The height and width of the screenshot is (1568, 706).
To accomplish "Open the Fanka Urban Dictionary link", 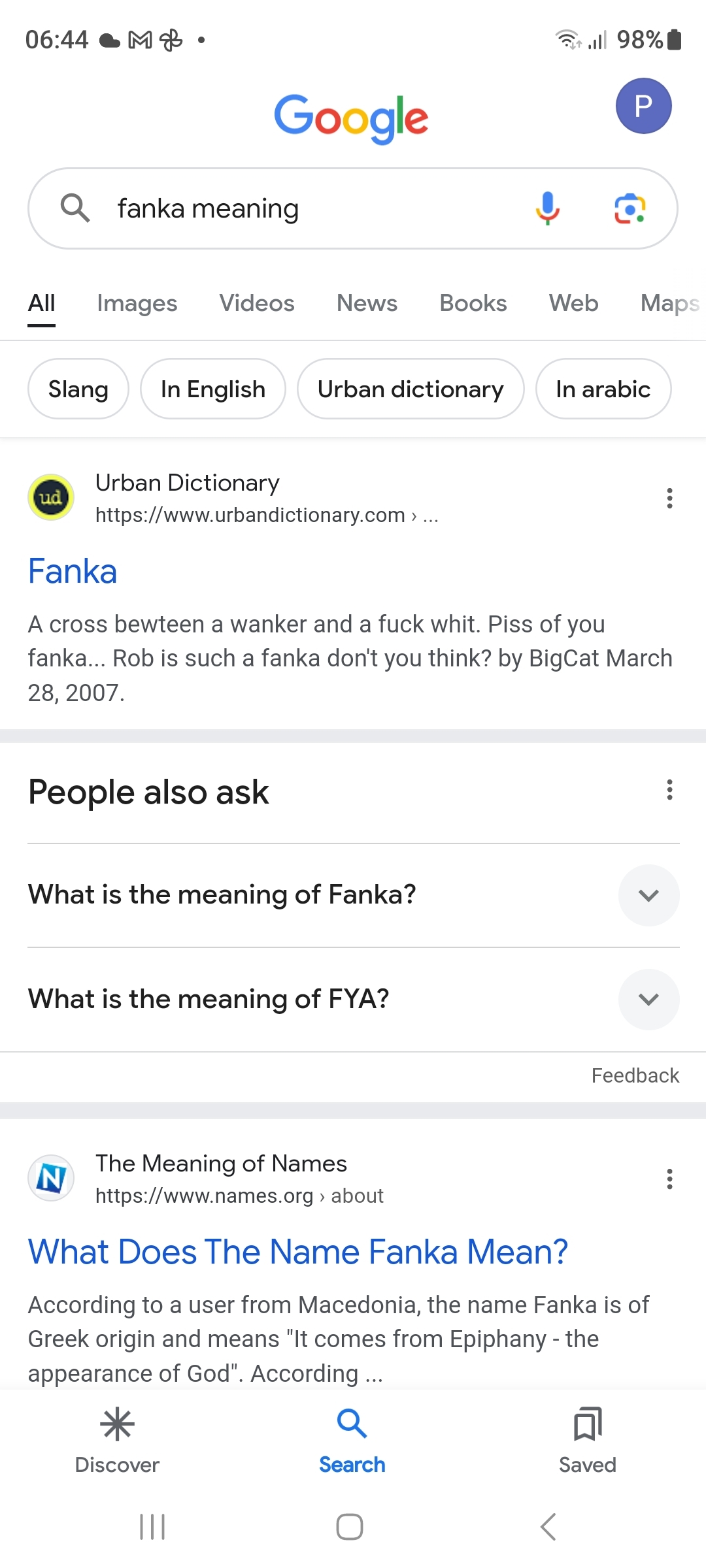I will [73, 572].
